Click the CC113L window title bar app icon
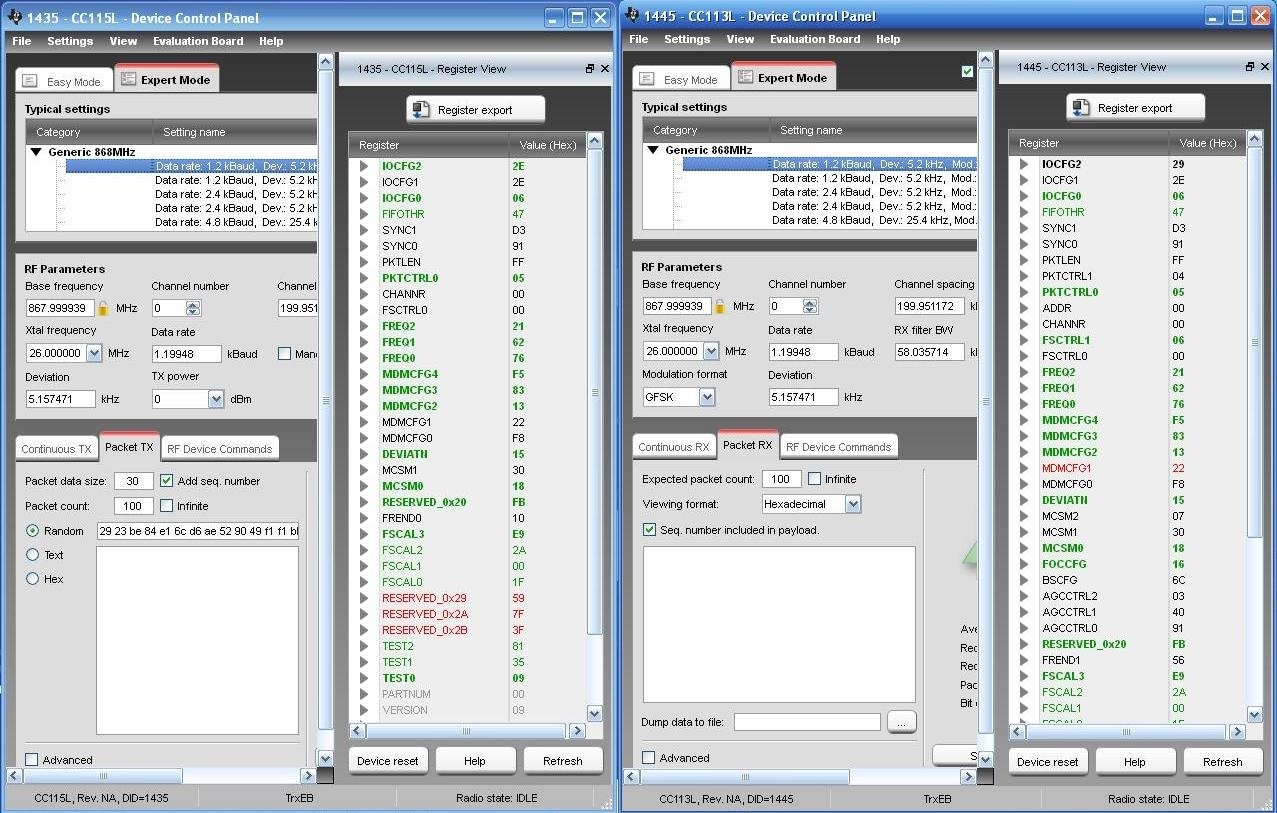 coord(630,15)
